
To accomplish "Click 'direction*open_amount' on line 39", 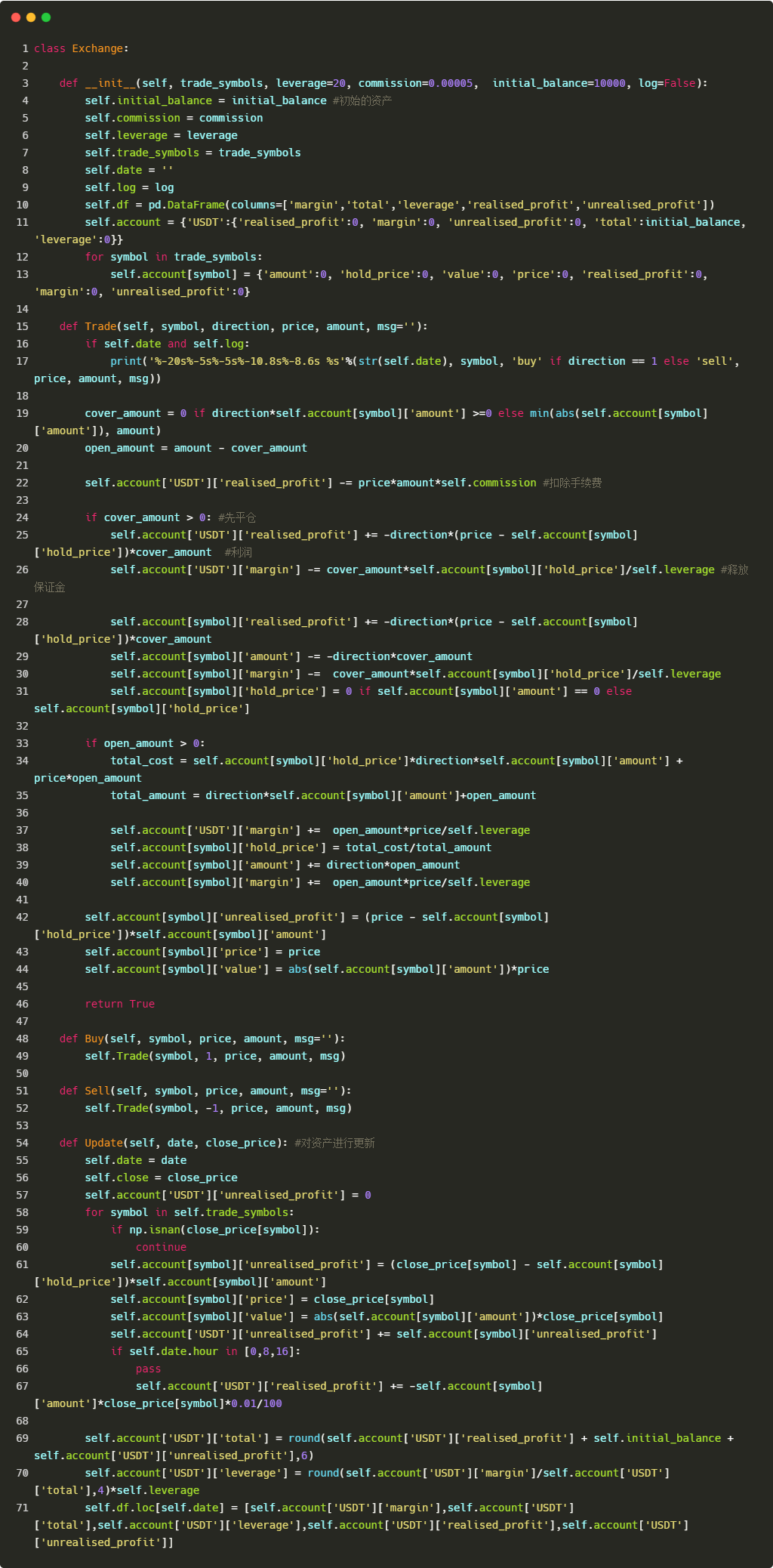I will (x=393, y=865).
